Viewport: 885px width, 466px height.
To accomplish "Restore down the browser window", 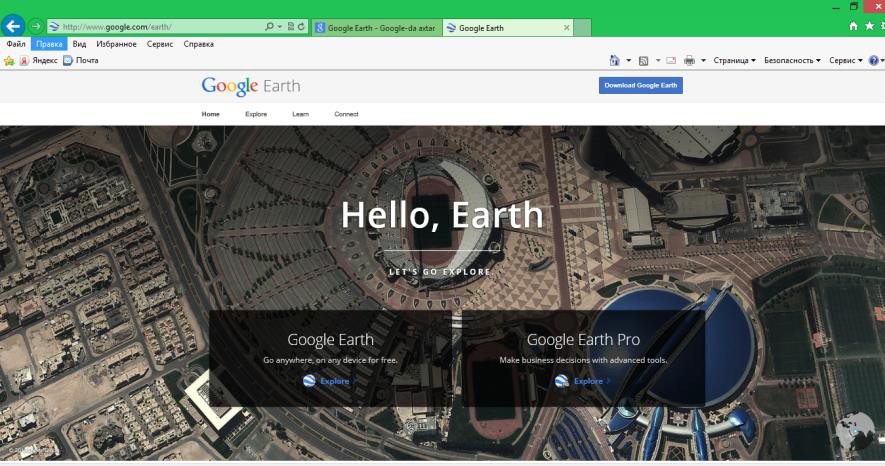I will click(x=854, y=6).
